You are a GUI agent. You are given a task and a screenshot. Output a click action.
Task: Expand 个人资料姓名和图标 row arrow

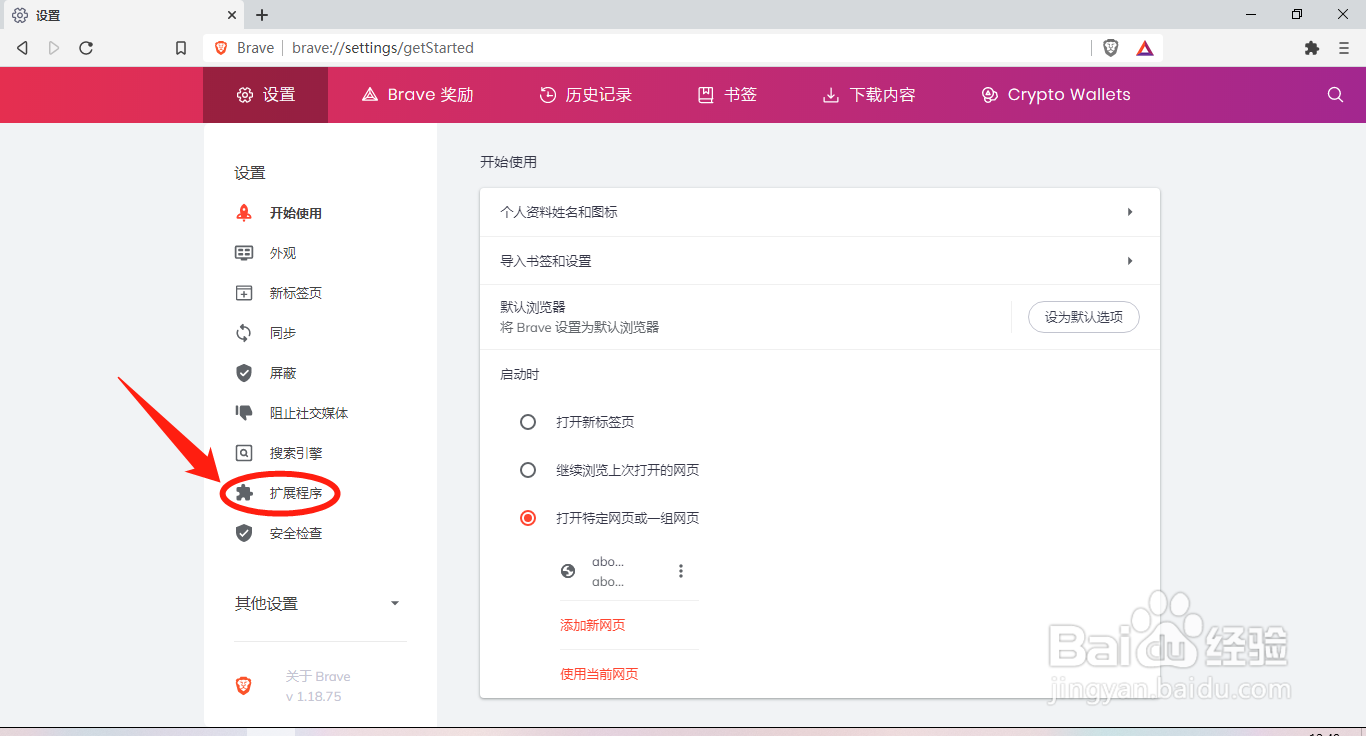(1130, 212)
